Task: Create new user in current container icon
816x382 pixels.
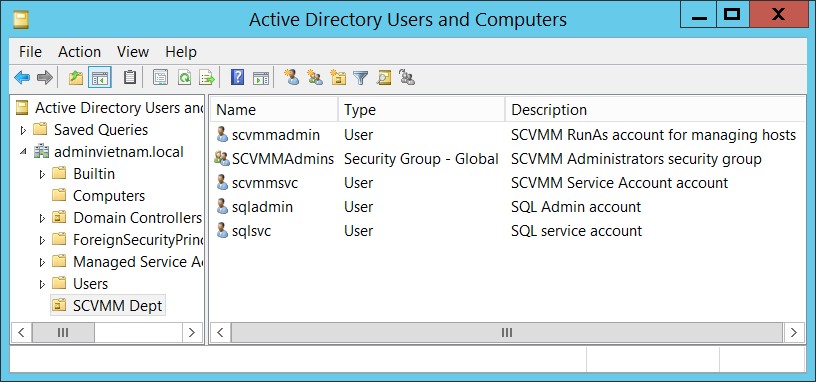Action: click(x=291, y=78)
